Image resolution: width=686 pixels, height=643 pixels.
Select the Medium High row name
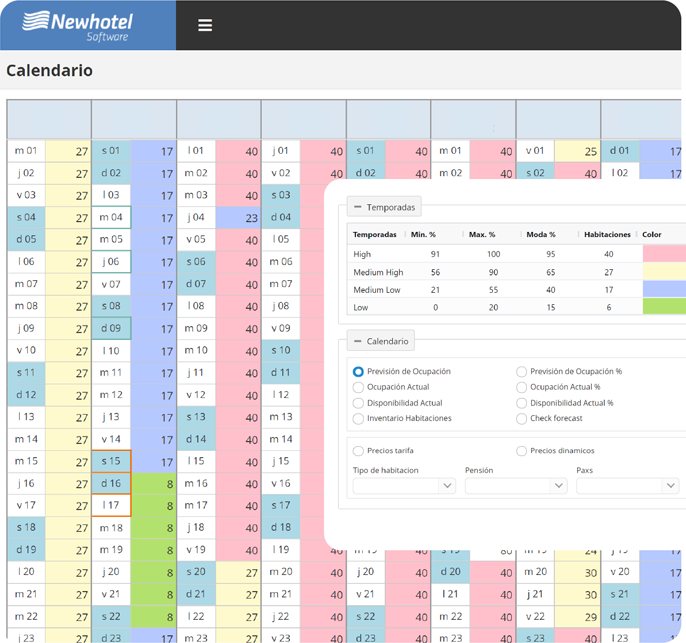[378, 272]
